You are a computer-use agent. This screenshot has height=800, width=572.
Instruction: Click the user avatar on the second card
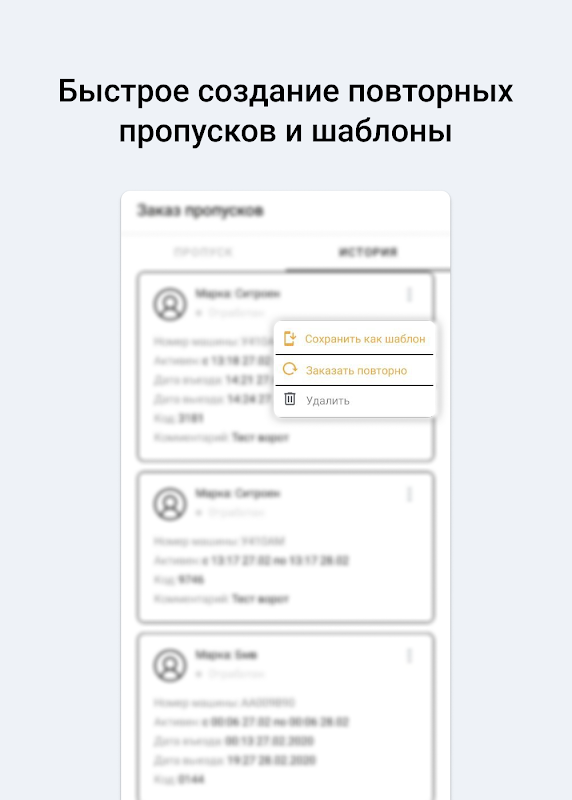[x=170, y=504]
